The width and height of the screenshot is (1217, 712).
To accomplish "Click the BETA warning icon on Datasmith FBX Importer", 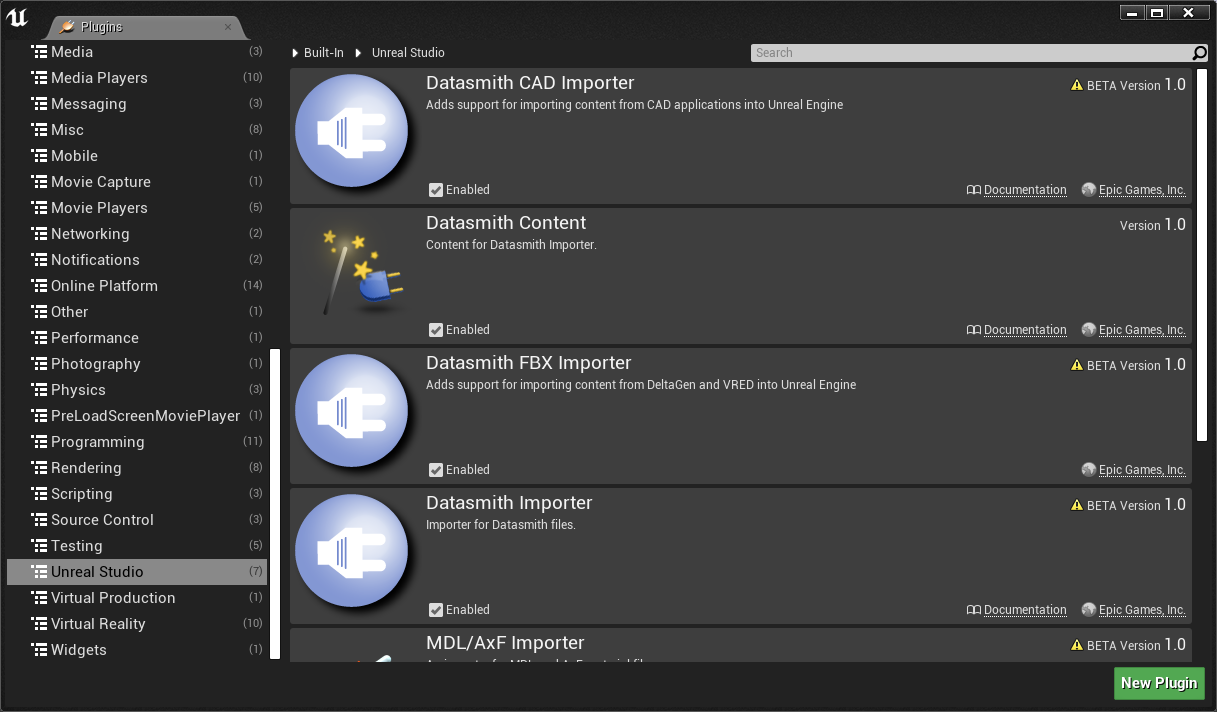I will (x=1077, y=366).
